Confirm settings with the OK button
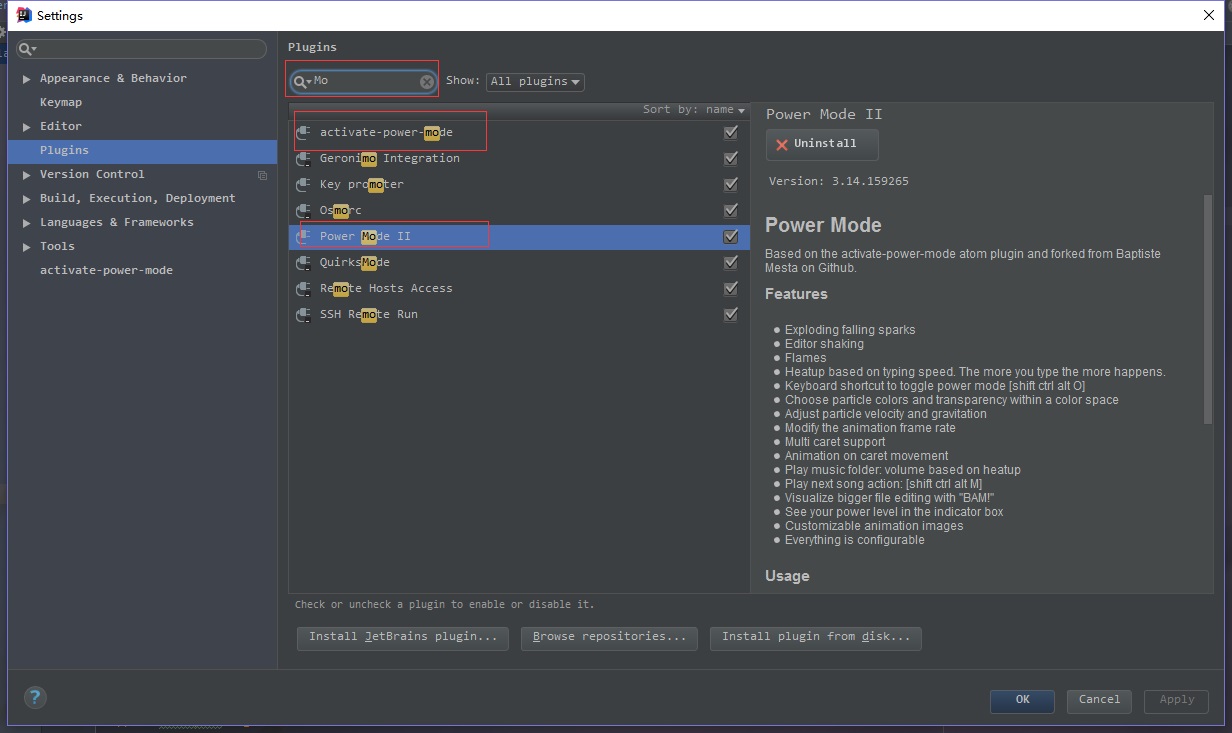1232x733 pixels. pos(1022,700)
